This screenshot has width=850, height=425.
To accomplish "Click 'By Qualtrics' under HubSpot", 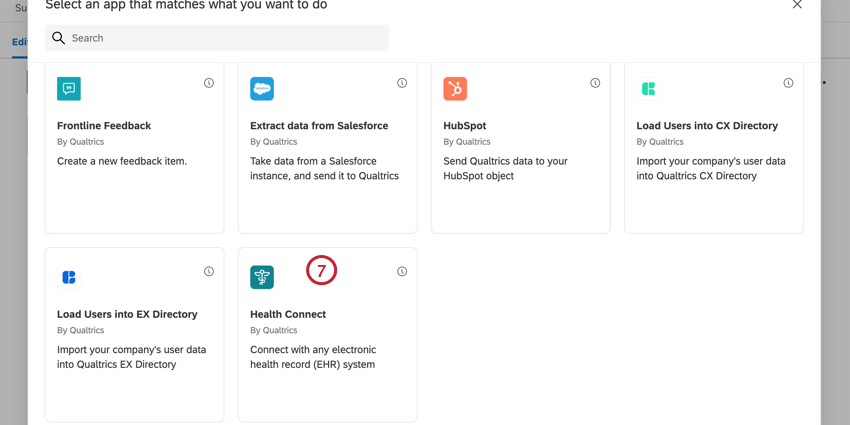I will coord(467,141).
